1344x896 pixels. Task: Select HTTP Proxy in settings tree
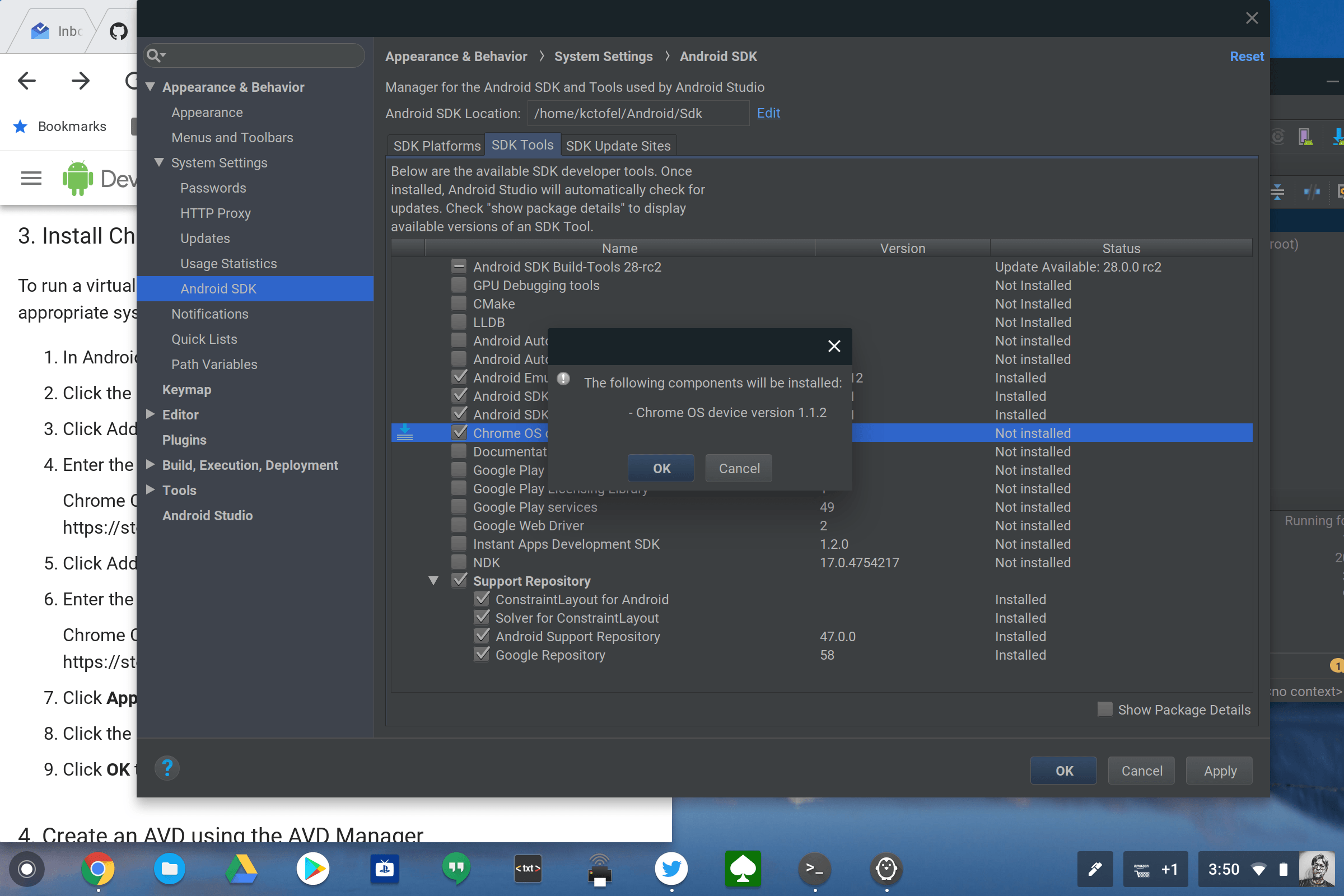click(x=216, y=213)
